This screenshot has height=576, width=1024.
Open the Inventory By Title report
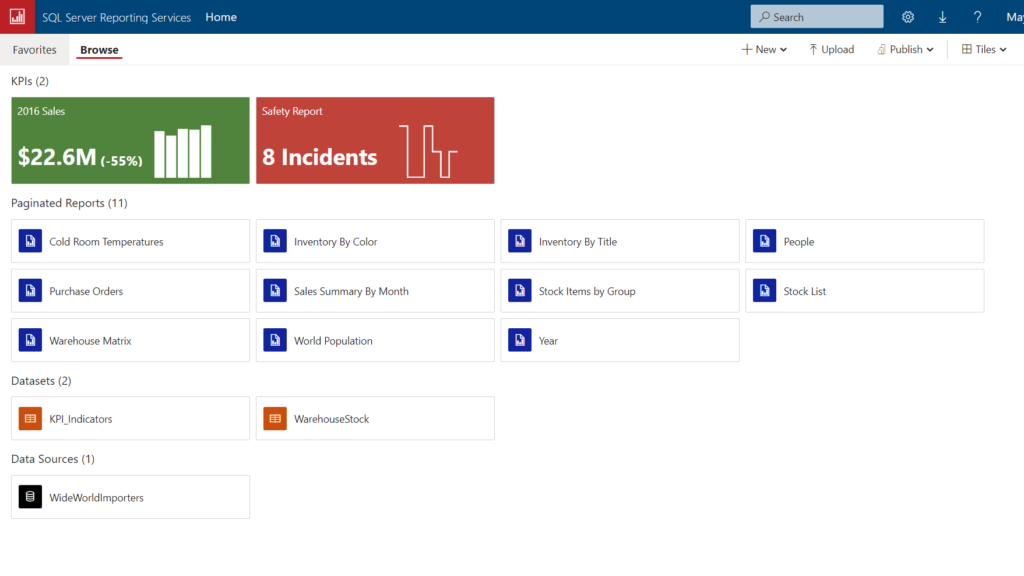(x=620, y=241)
